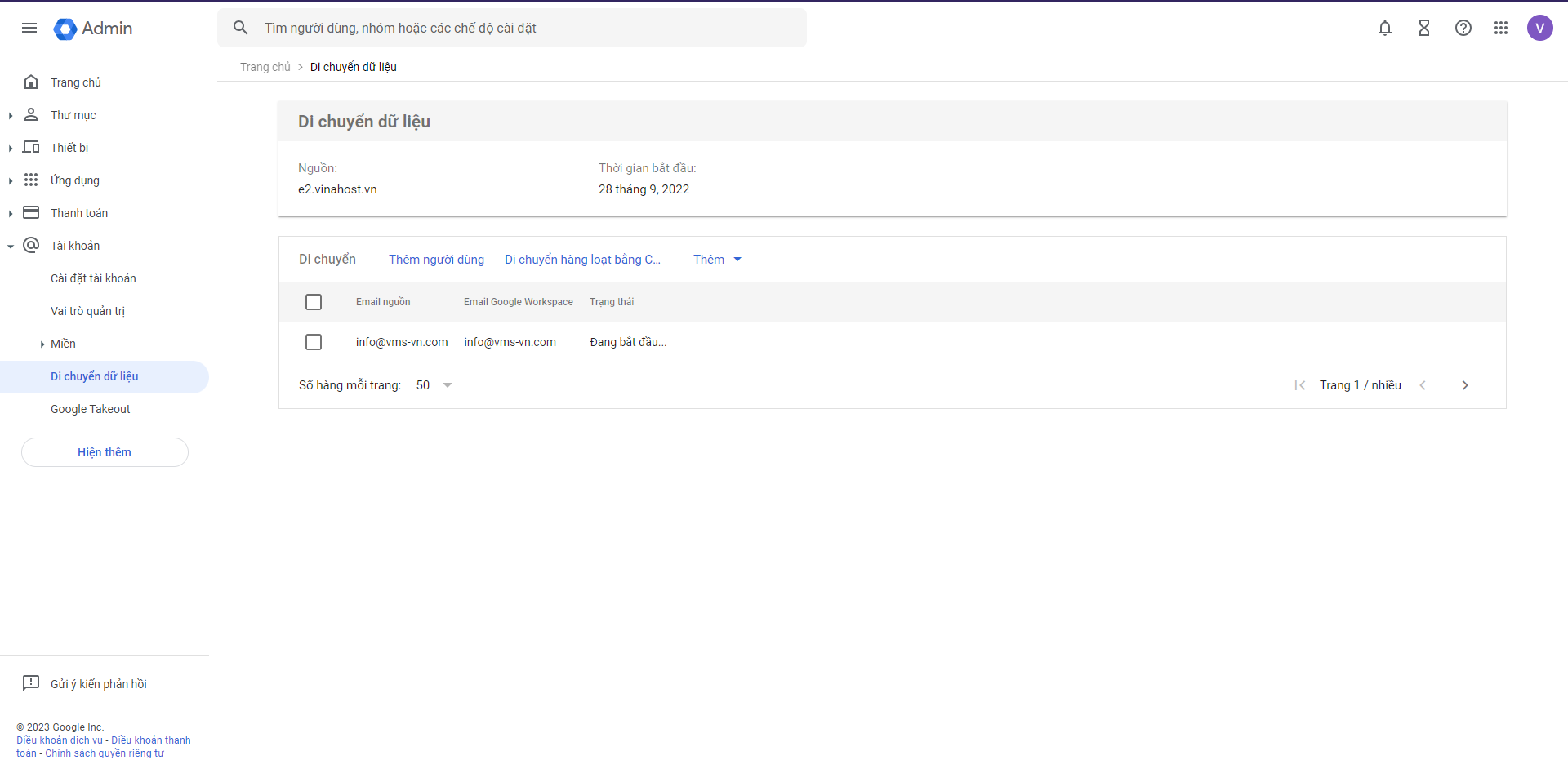The height and width of the screenshot is (769, 1568).
Task: Open the rows per page dropdown
Action: pyautogui.click(x=434, y=385)
